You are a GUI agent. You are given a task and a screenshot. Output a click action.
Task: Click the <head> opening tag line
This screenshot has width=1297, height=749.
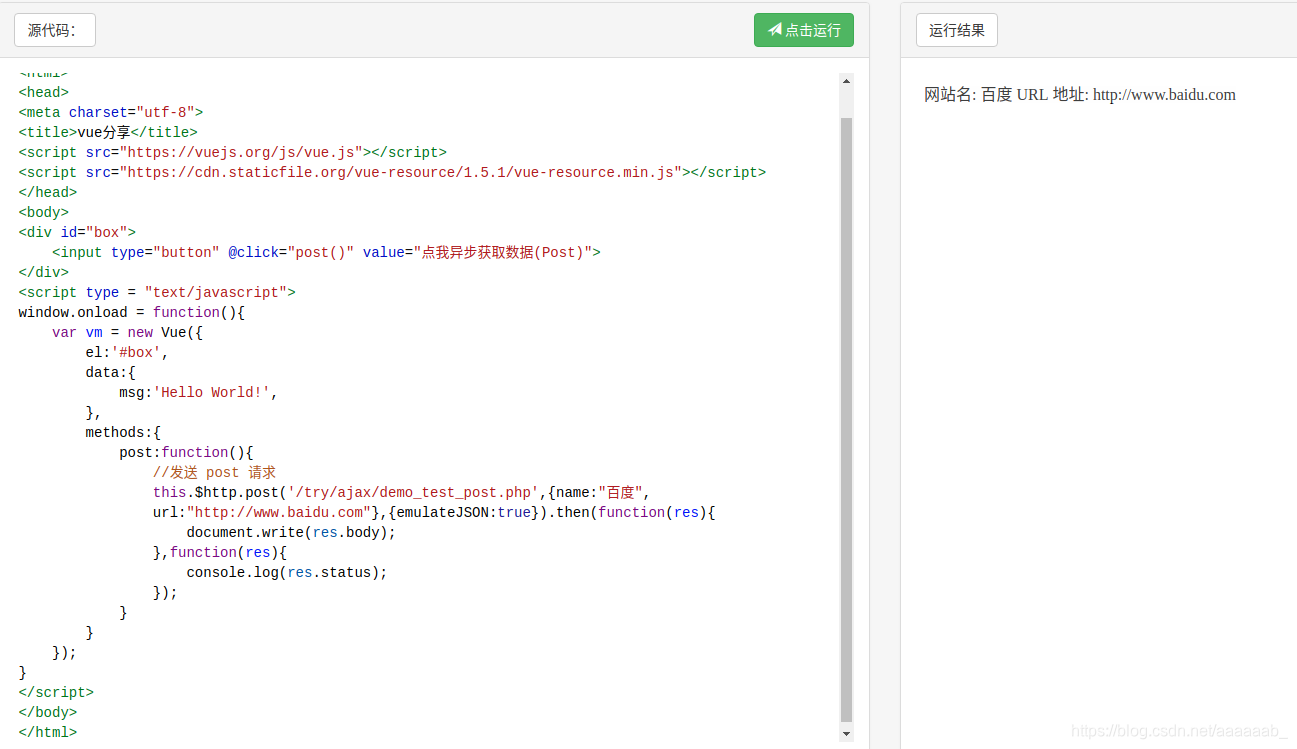coord(43,92)
